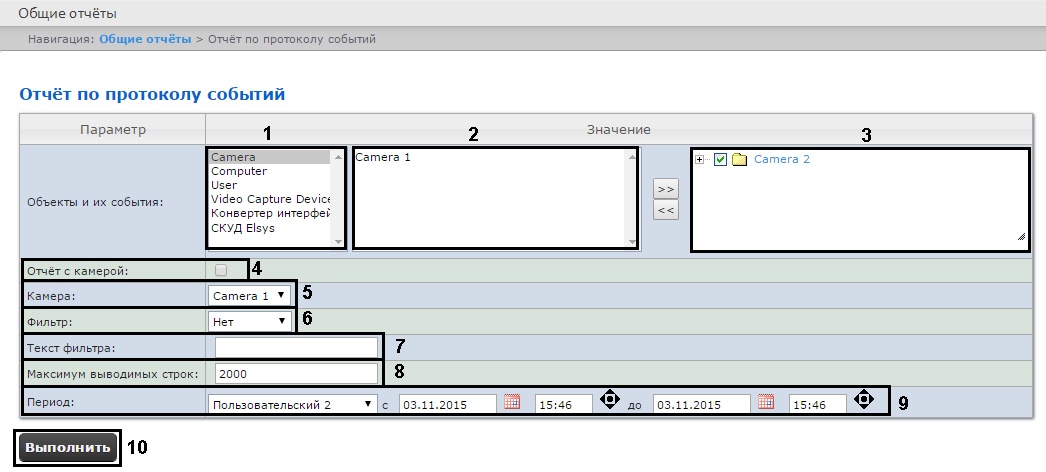
Task: Expand the Camera 2 tree node
Action: click(x=699, y=160)
